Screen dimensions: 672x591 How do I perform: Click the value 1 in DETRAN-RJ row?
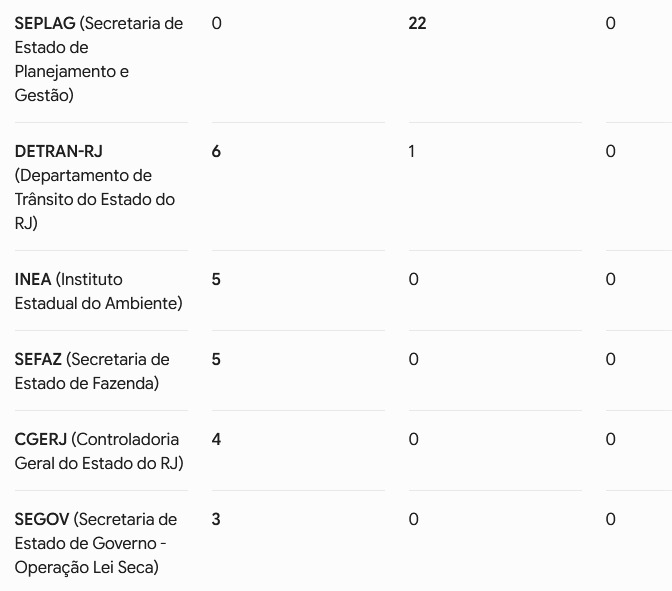click(x=411, y=151)
